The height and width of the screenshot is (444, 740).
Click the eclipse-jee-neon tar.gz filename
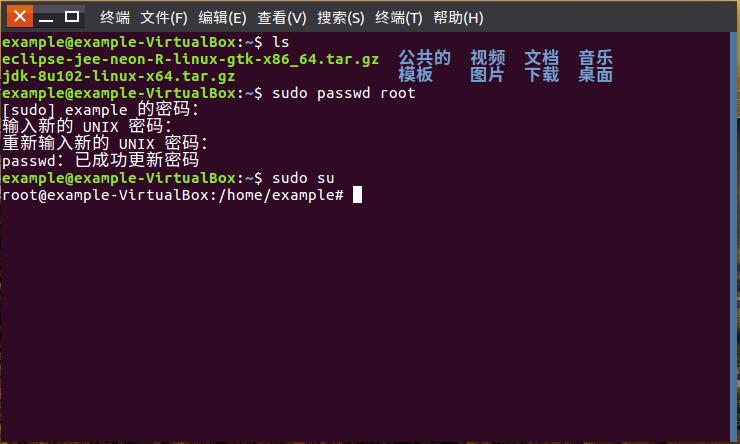tap(190, 59)
